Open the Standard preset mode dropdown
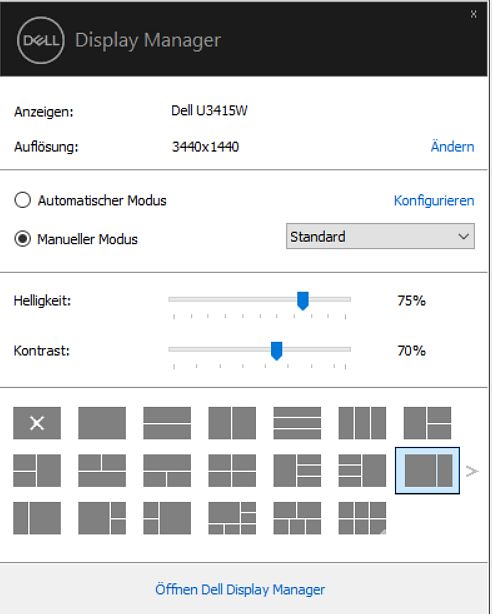Image resolution: width=492 pixels, height=614 pixels. pyautogui.click(x=380, y=236)
